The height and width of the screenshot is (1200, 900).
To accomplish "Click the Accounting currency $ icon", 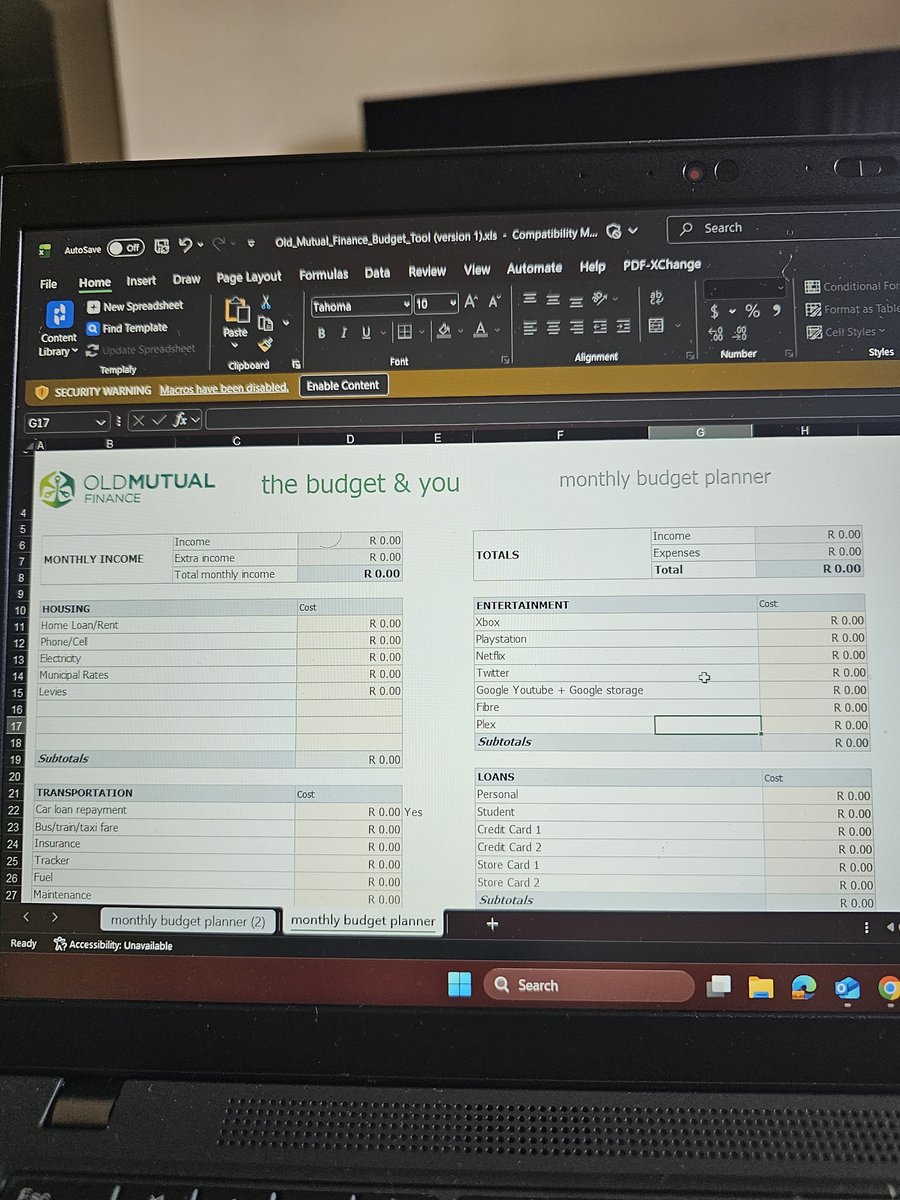I will click(x=715, y=312).
